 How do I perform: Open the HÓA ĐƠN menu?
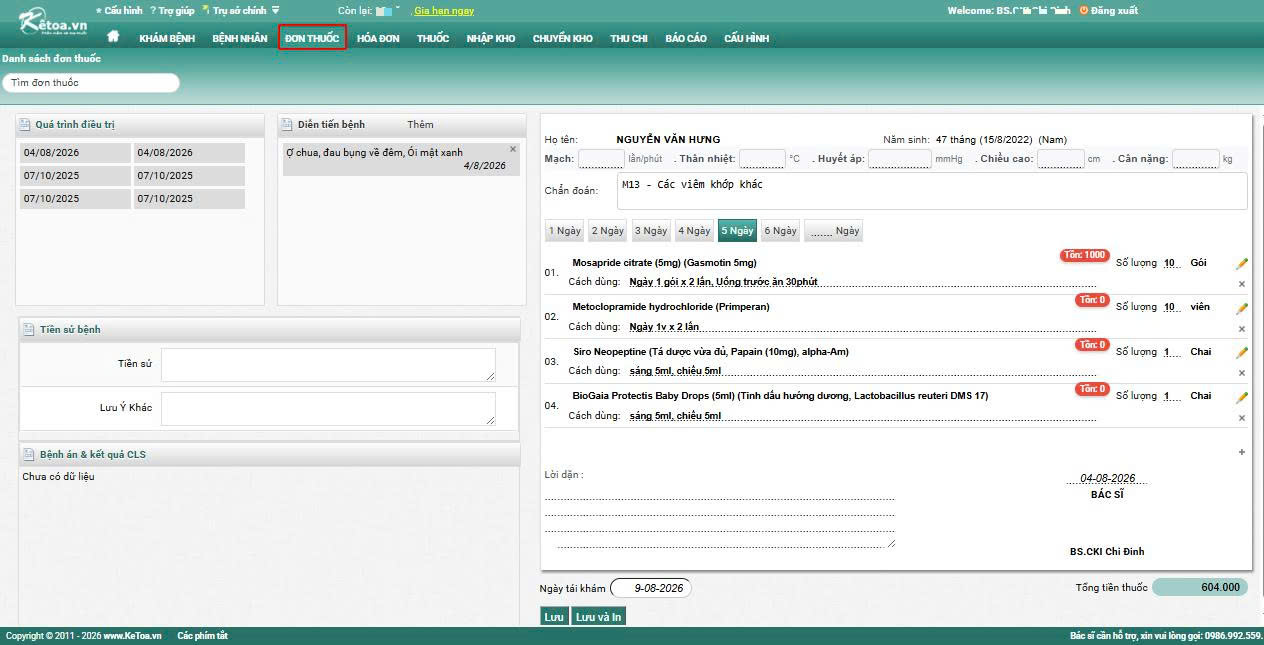tap(378, 38)
